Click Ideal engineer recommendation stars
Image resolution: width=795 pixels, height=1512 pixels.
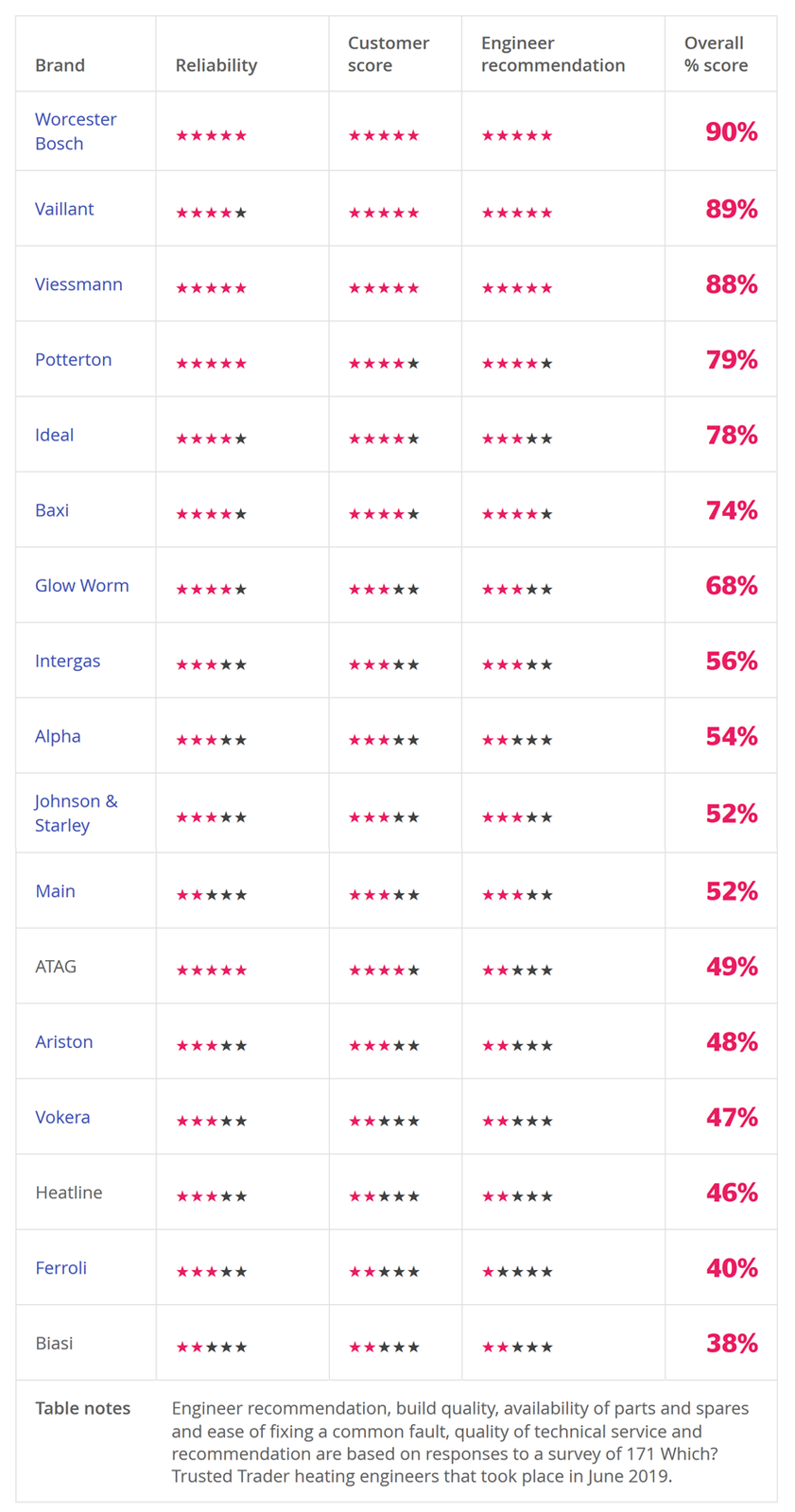(x=516, y=438)
